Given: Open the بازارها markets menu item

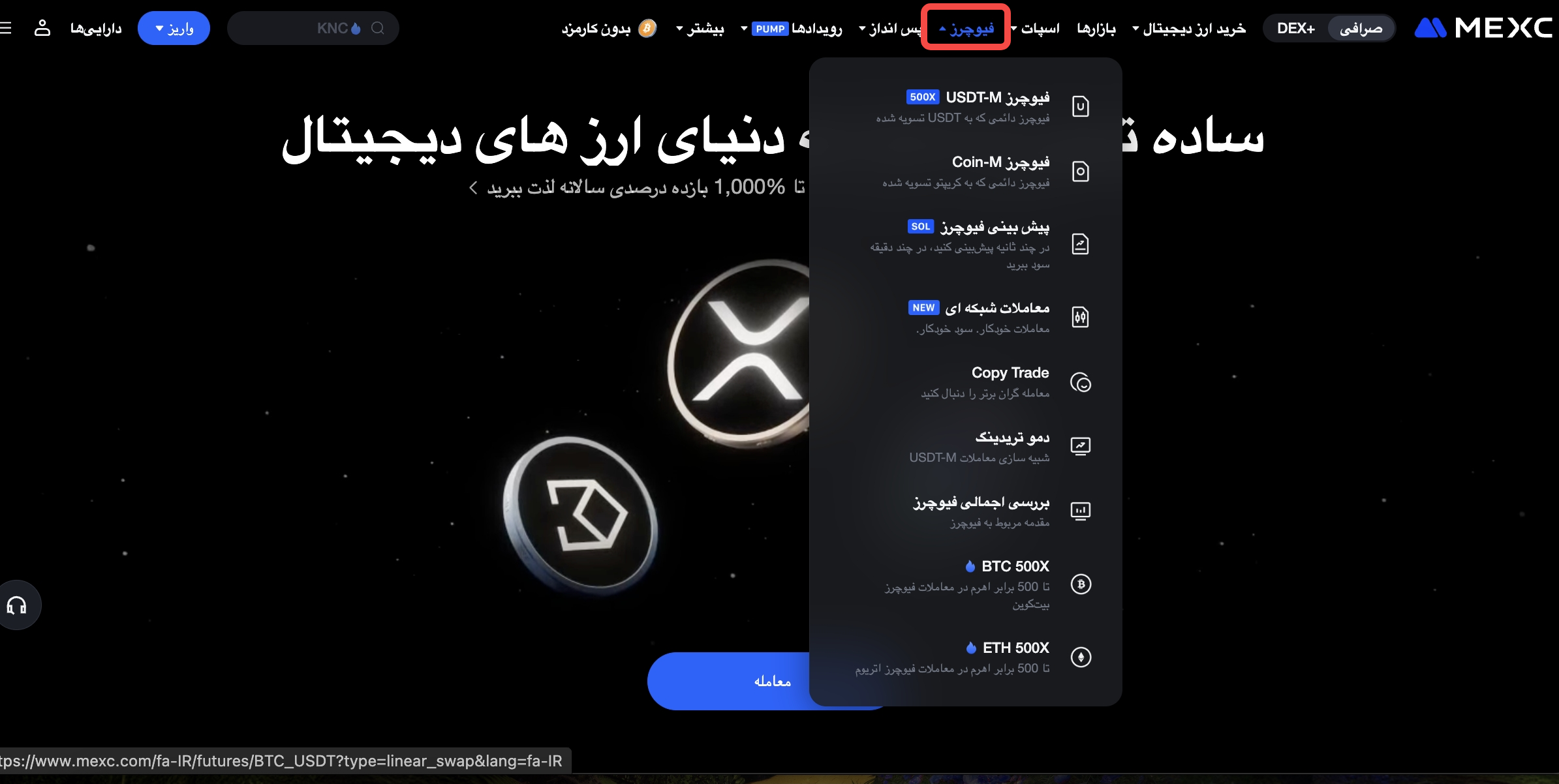Looking at the screenshot, I should (x=1096, y=28).
